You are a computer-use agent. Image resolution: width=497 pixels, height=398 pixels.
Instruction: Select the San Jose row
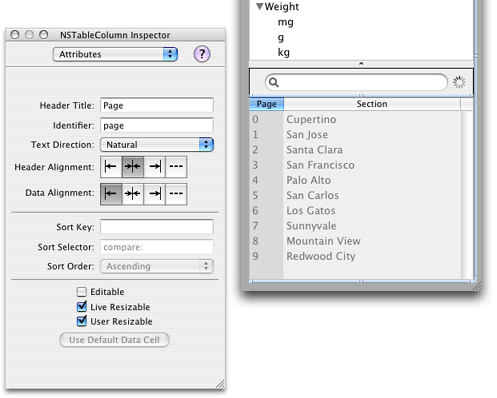click(x=356, y=135)
